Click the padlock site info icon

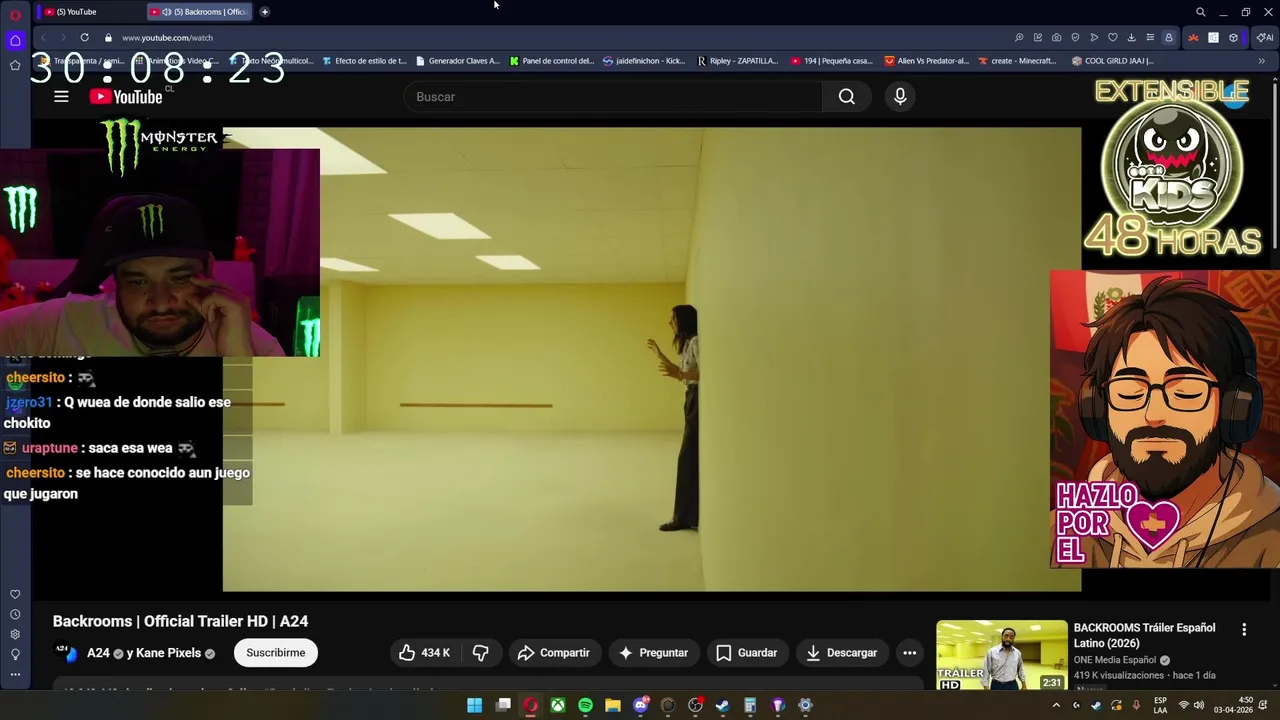coord(108,37)
